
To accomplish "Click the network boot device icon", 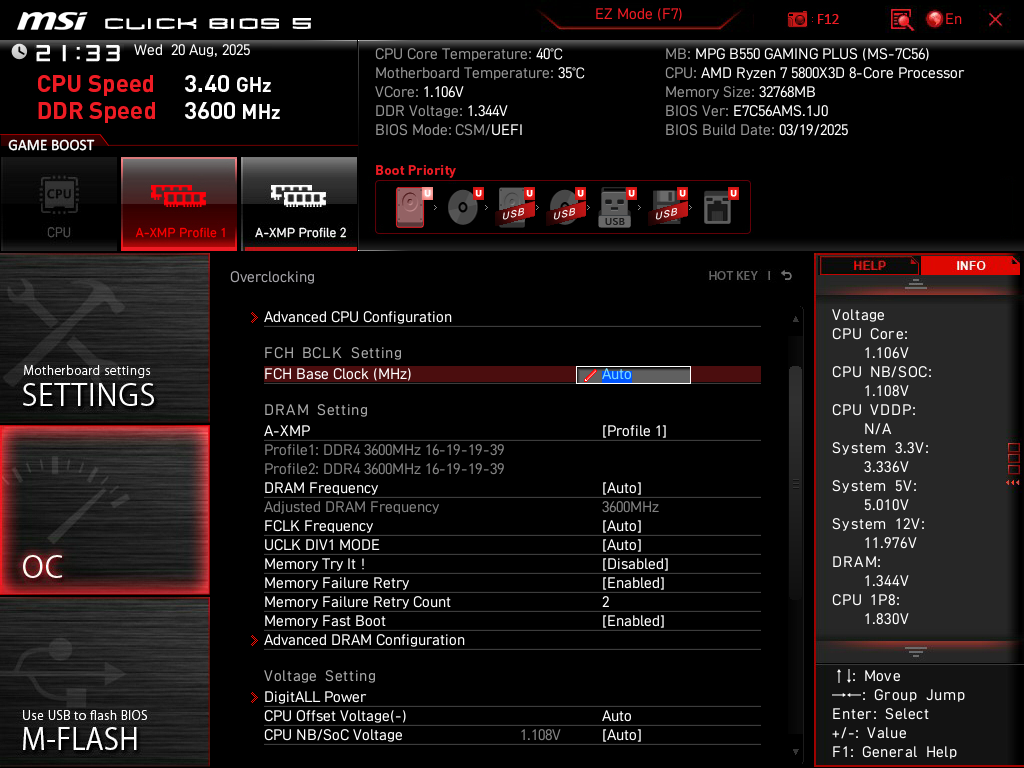I will click(x=718, y=205).
